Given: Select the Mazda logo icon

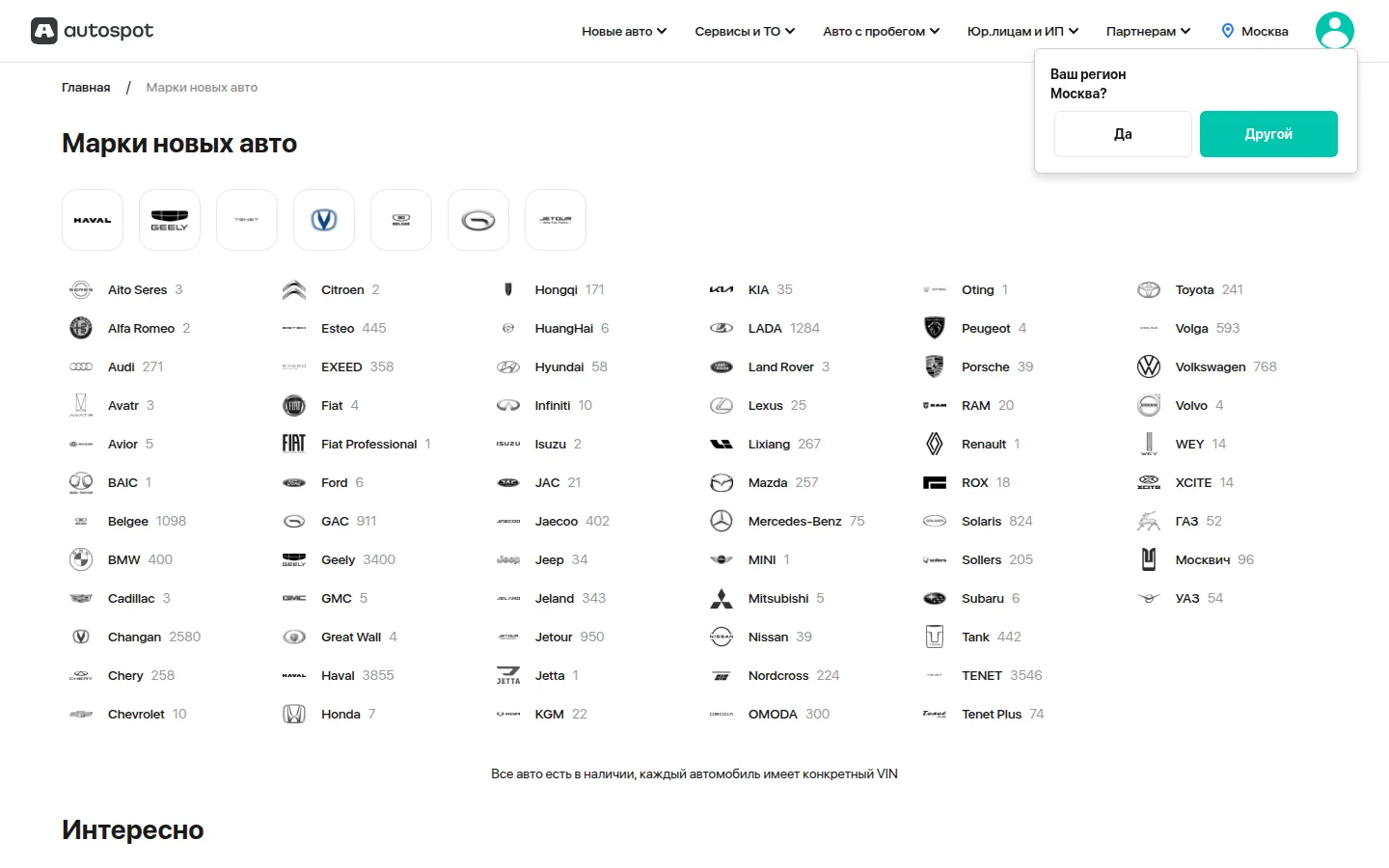Looking at the screenshot, I should click(722, 482).
